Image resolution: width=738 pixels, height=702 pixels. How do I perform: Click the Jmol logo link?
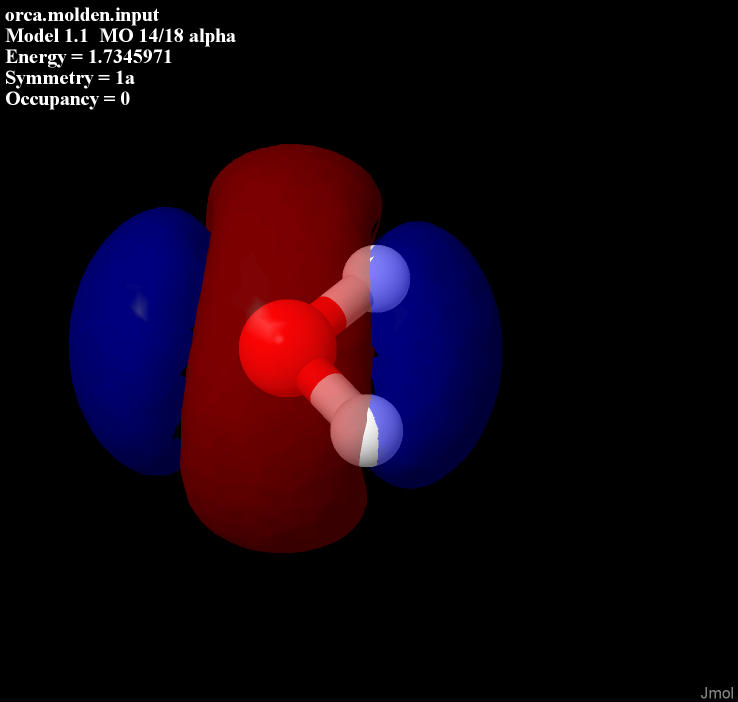(716, 693)
